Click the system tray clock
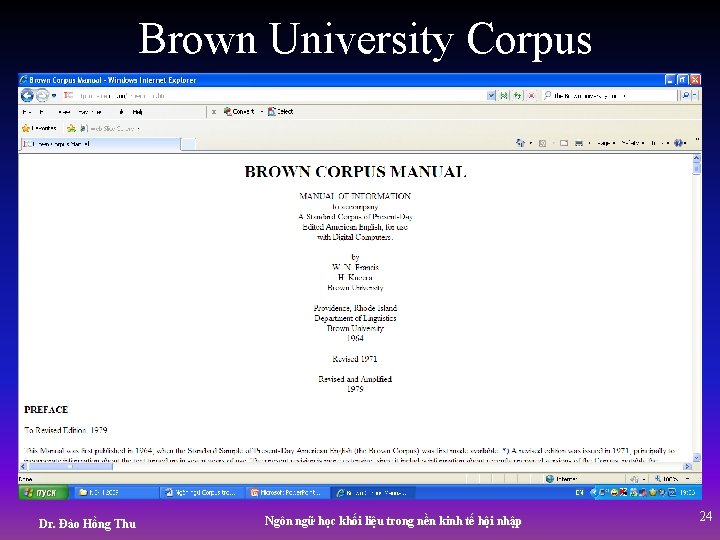720x540 pixels. click(x=687, y=493)
